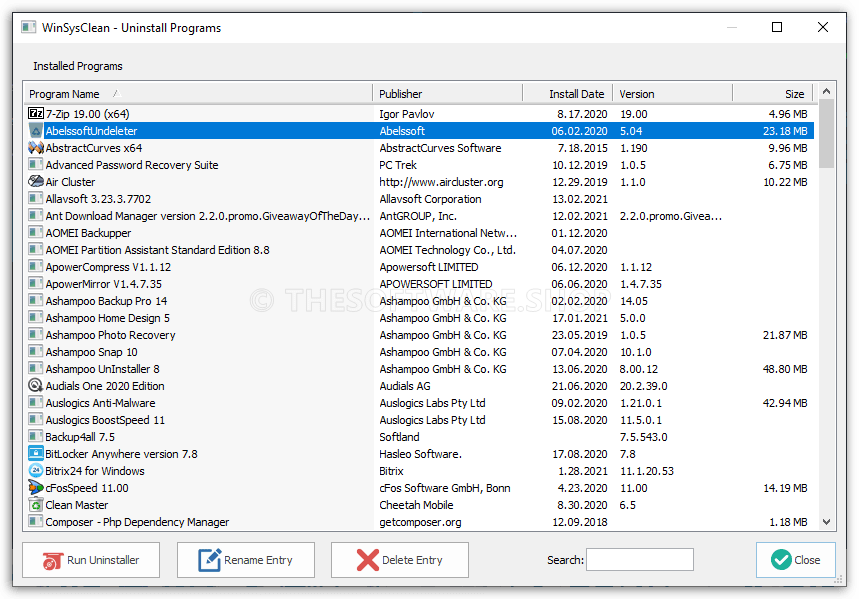This screenshot has height=599, width=859.
Task: Click the Air Cluster program icon
Action: [36, 181]
